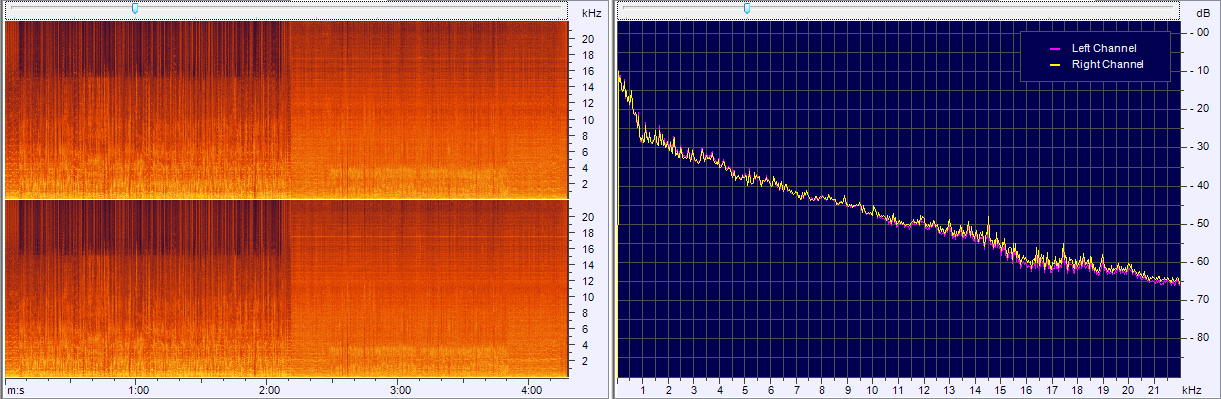Click the 4:00 time marker on spectrogram timeline
1221x399 pixels.
tap(532, 389)
